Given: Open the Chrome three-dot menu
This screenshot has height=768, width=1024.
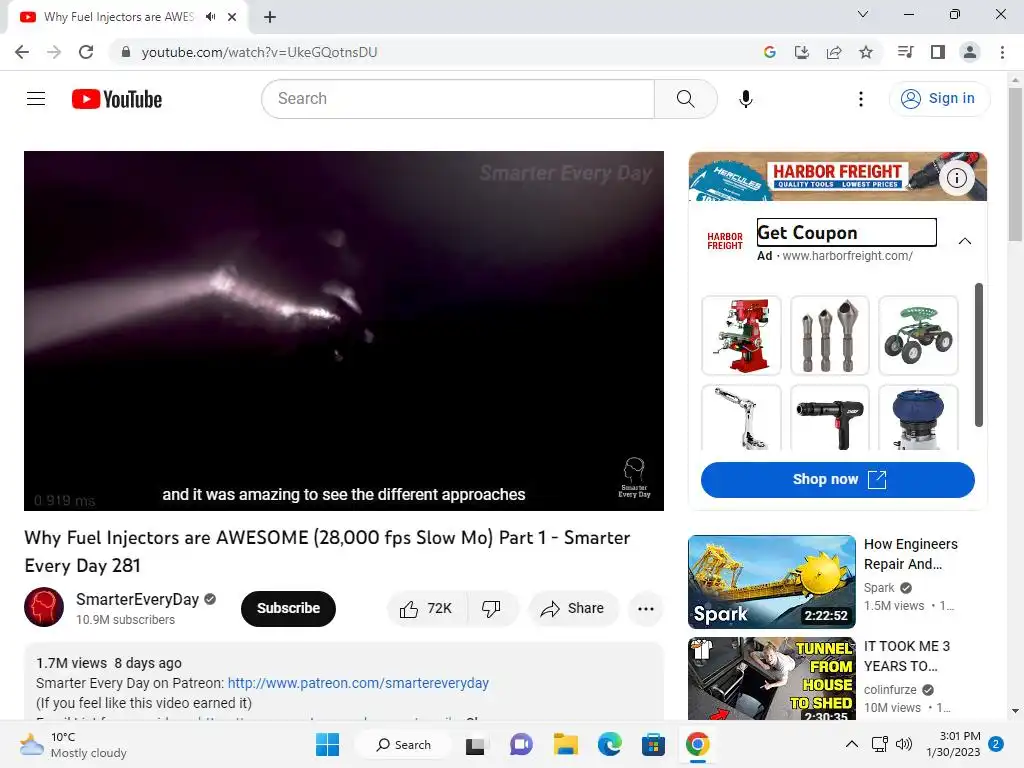Looking at the screenshot, I should click(1002, 52).
